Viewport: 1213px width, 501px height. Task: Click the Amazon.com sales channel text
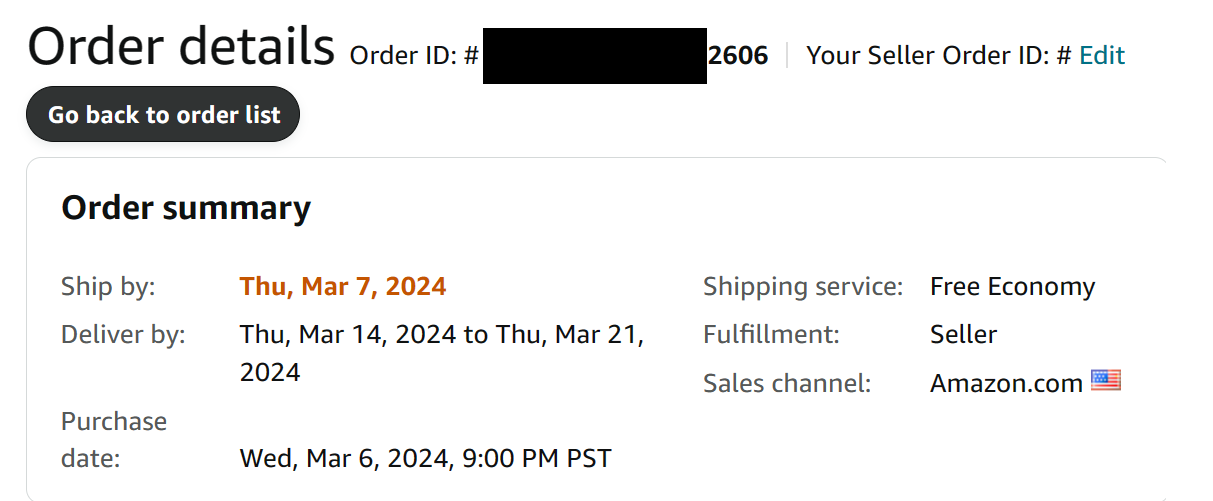coord(1006,383)
